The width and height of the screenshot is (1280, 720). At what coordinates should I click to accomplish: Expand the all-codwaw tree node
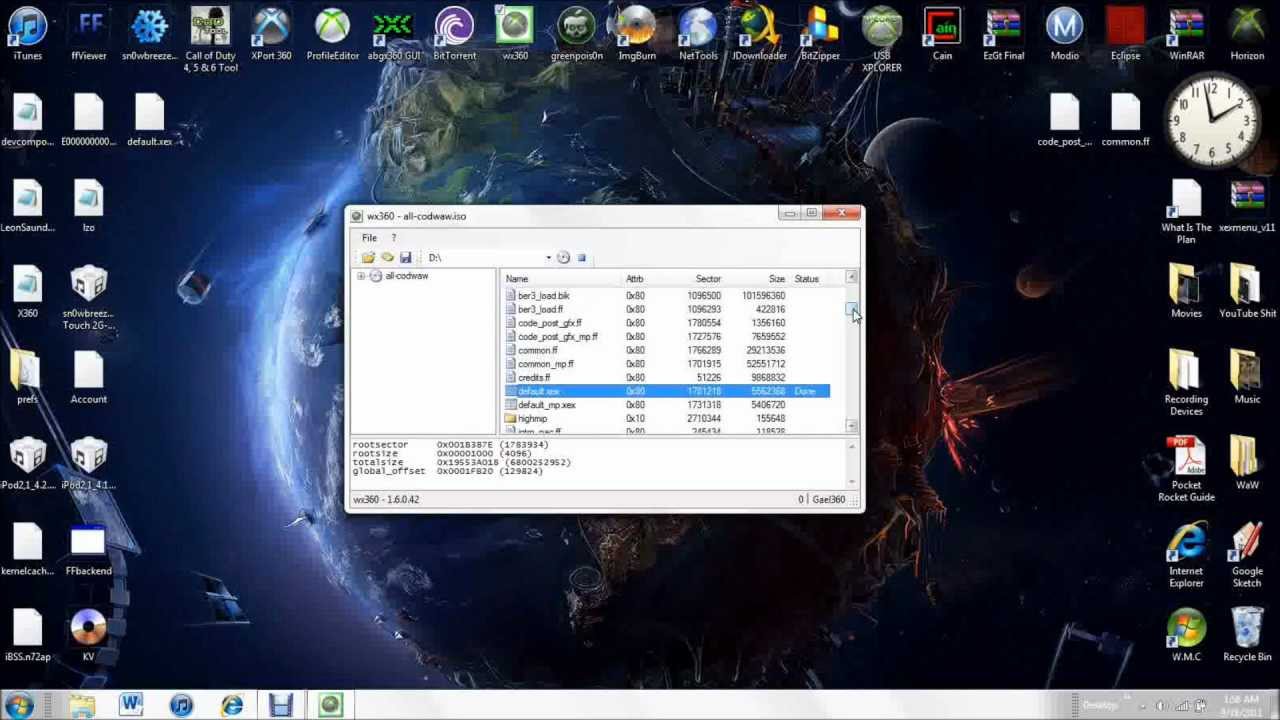(x=361, y=276)
